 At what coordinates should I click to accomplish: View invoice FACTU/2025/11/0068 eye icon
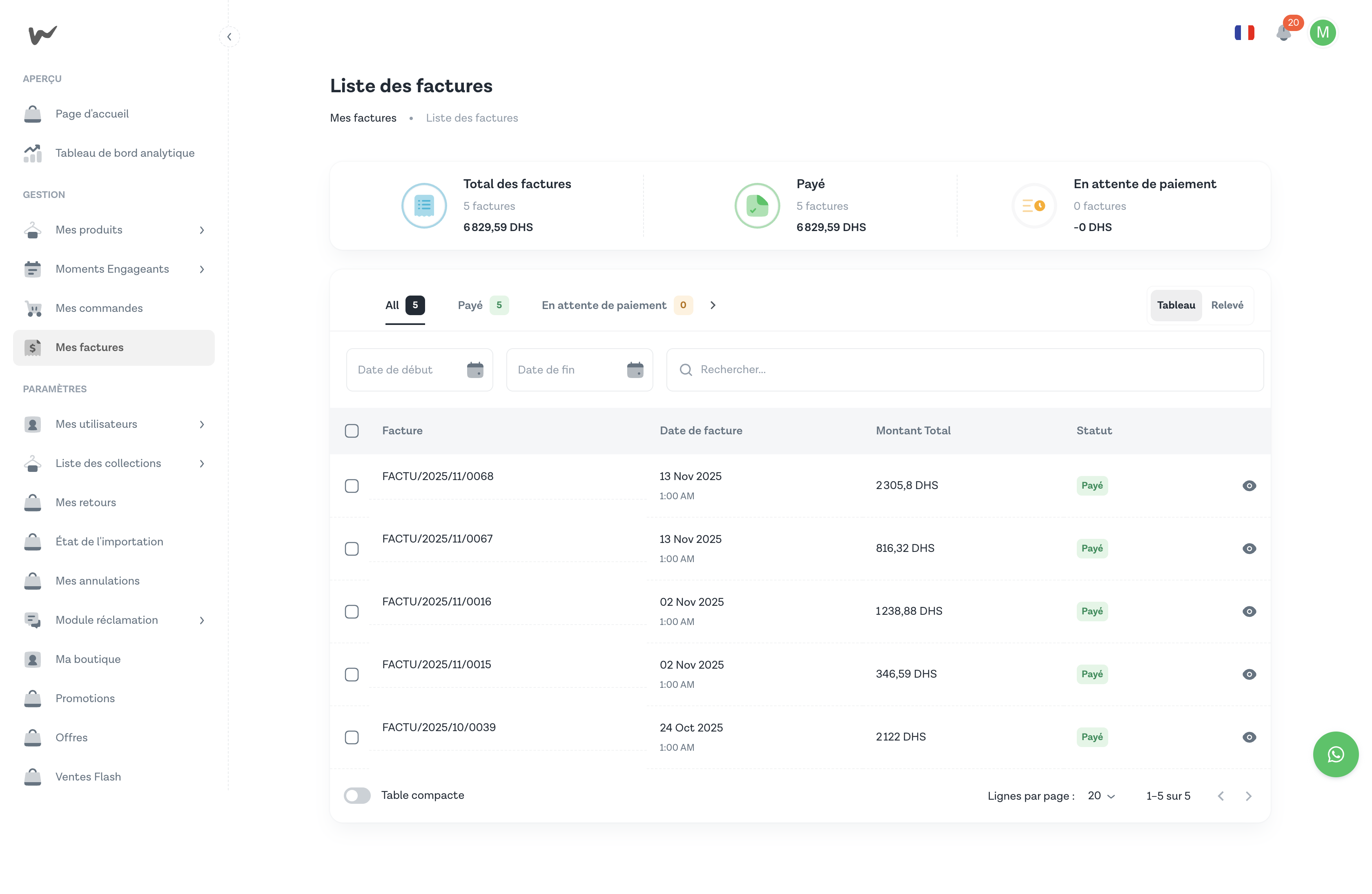[x=1249, y=485]
